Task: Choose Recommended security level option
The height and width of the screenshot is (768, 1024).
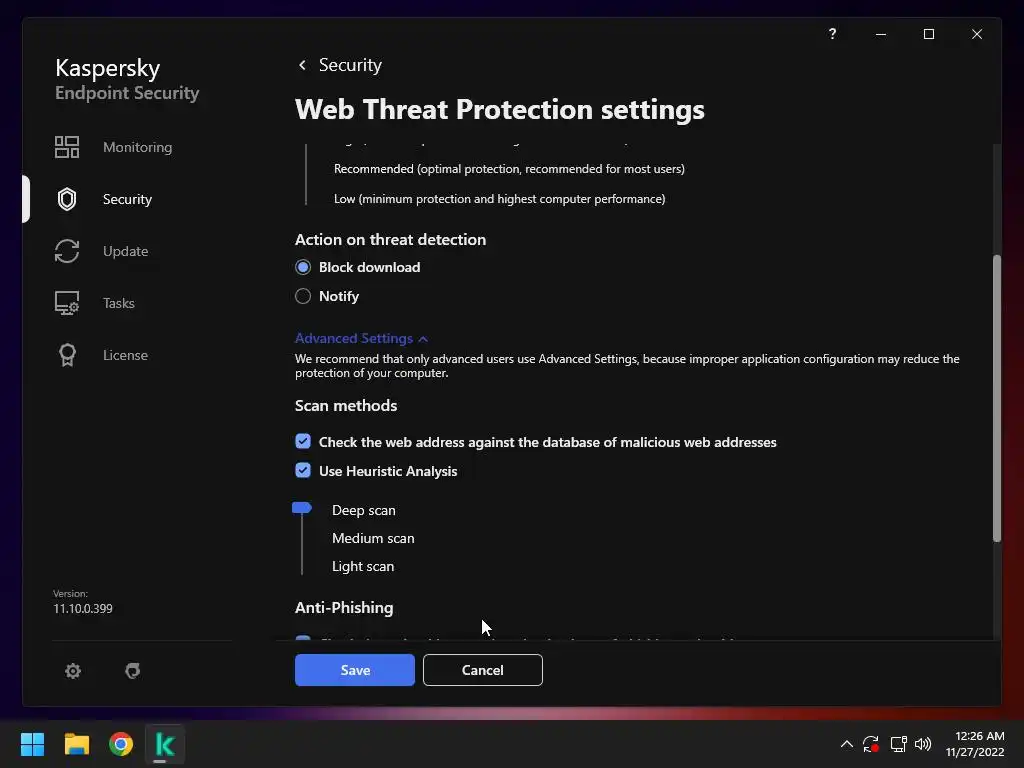Action: click(509, 168)
